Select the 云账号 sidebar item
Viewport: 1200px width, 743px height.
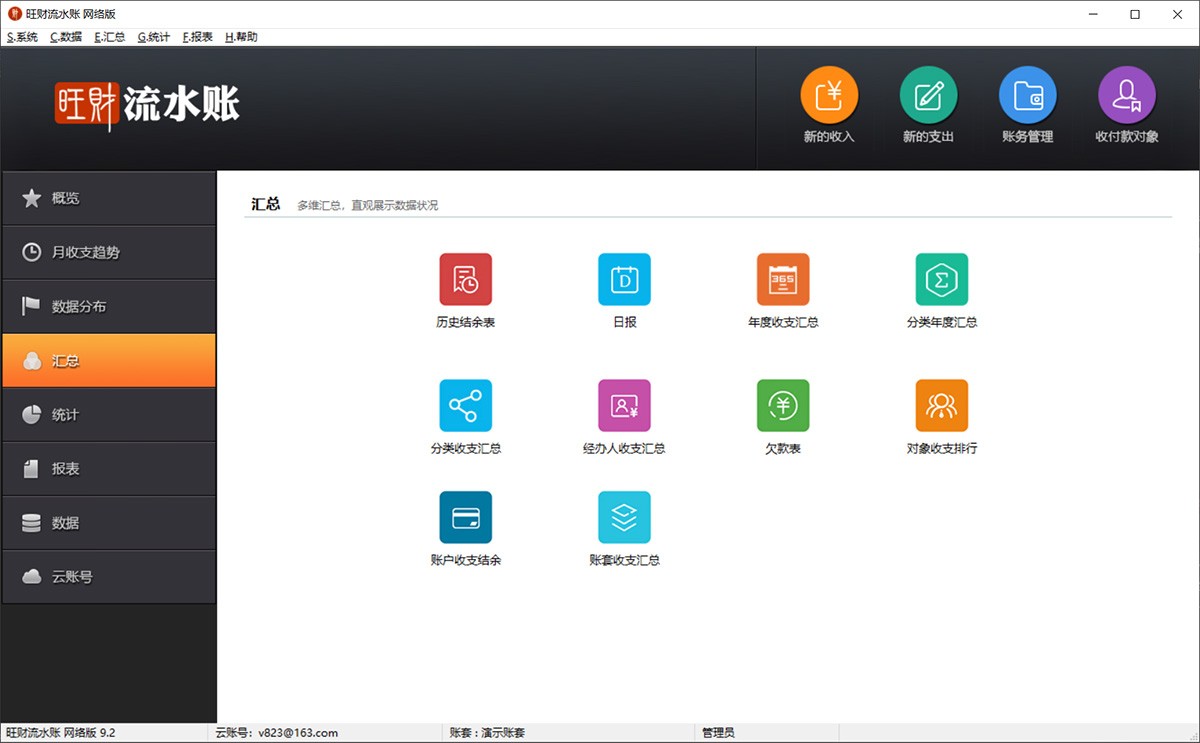tap(109, 576)
